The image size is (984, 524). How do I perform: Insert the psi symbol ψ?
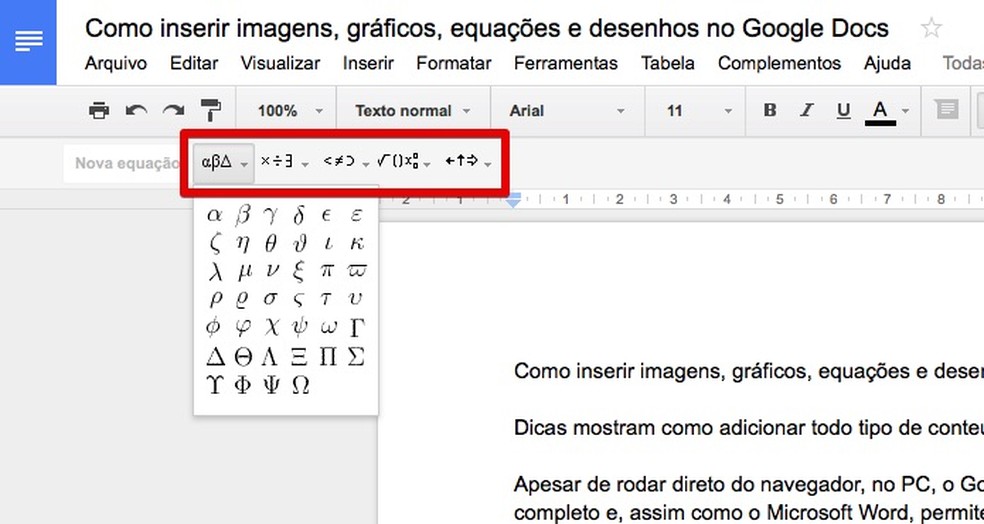pos(299,328)
